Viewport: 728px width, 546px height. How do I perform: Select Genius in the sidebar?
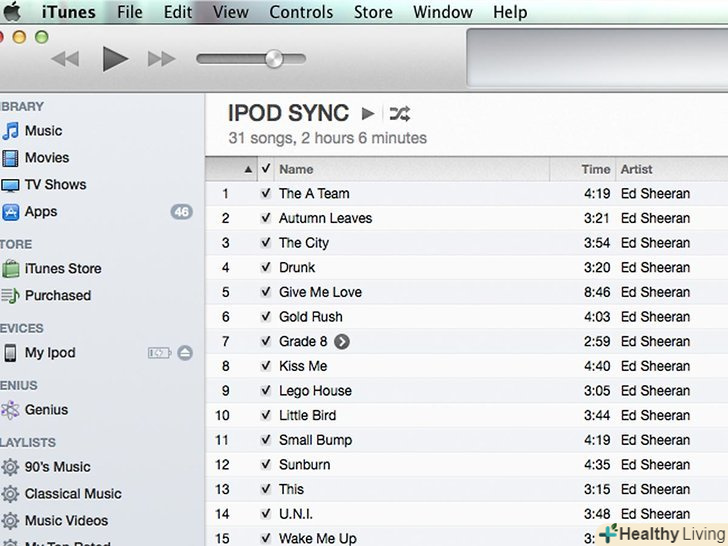pyautogui.click(x=46, y=410)
